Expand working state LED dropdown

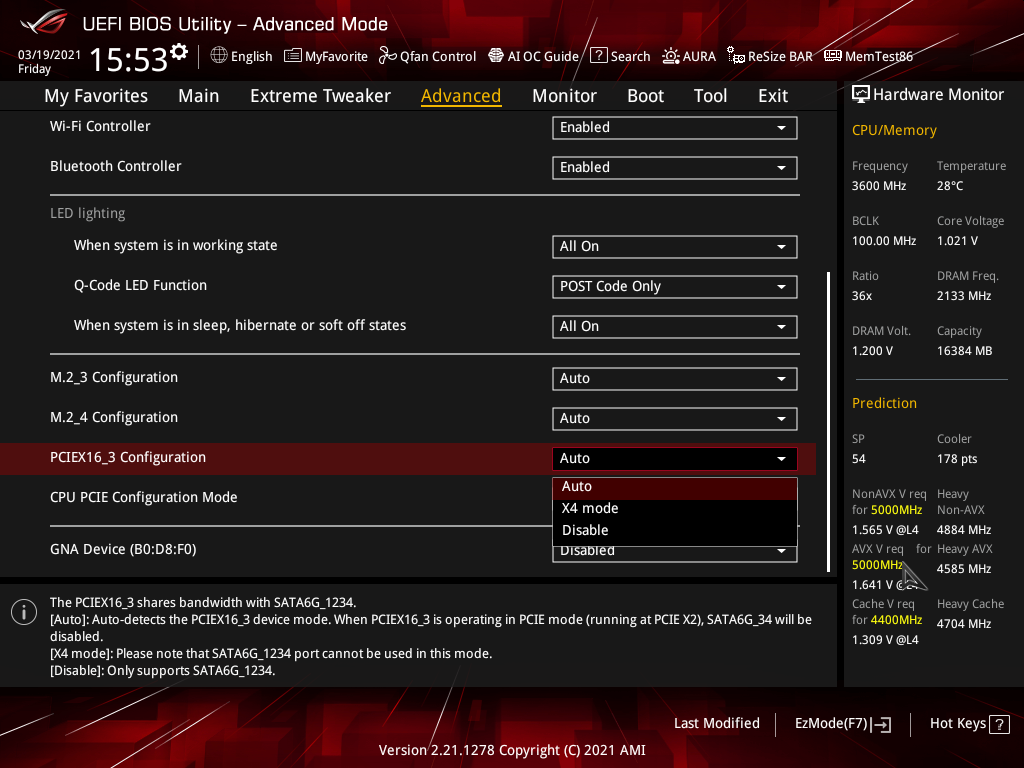[x=675, y=246]
